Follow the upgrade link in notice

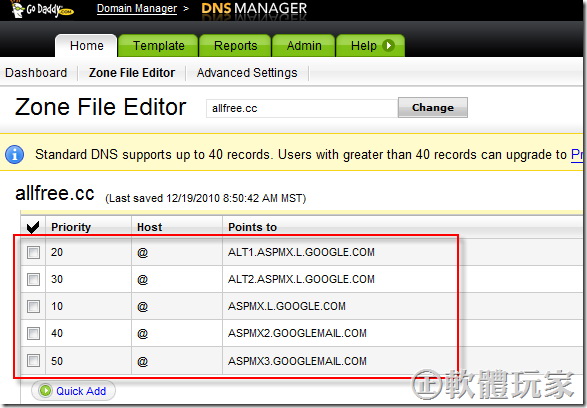(x=577, y=154)
